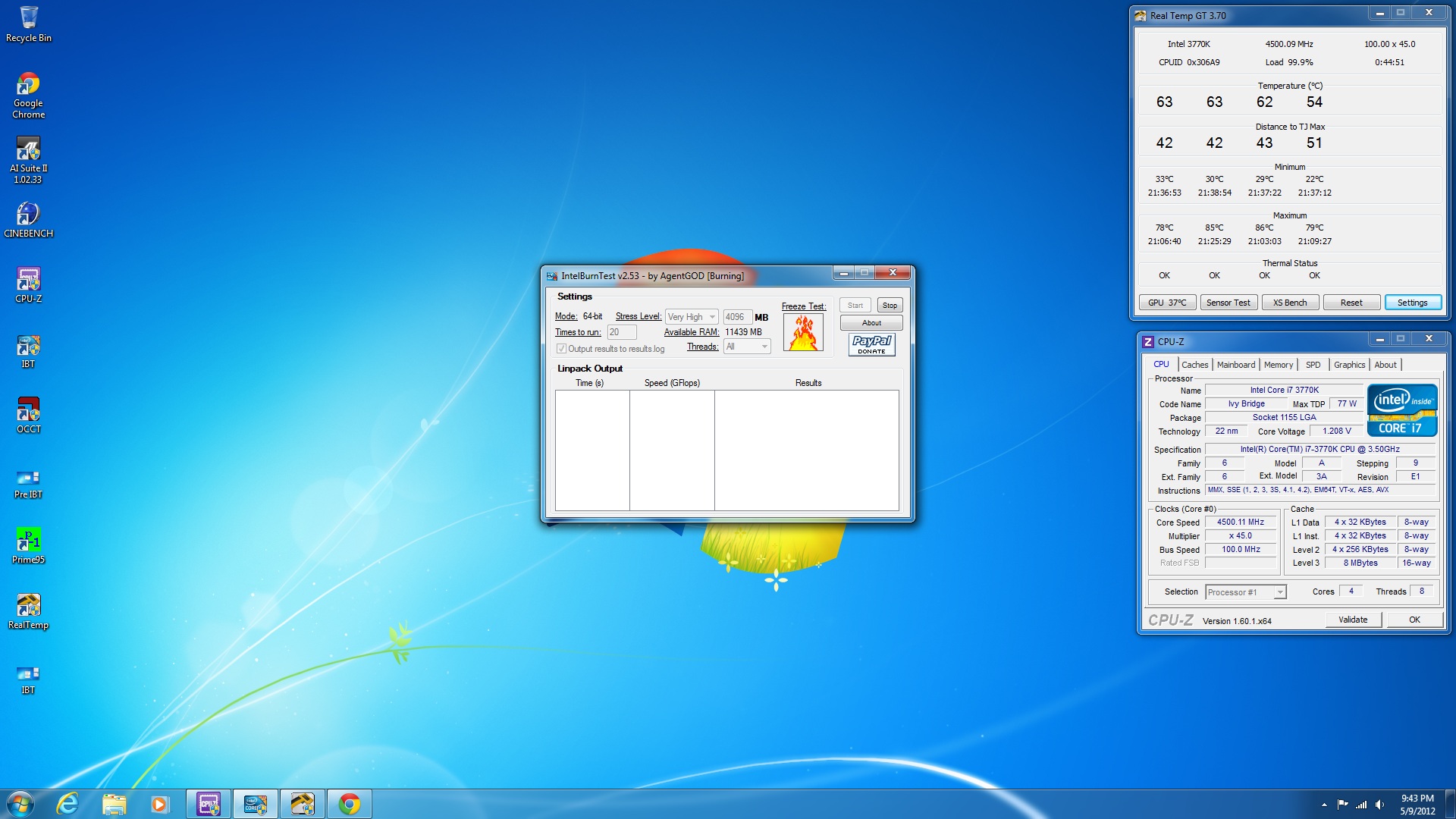
Task: Select the CPU-Z desktop icon
Action: (29, 285)
